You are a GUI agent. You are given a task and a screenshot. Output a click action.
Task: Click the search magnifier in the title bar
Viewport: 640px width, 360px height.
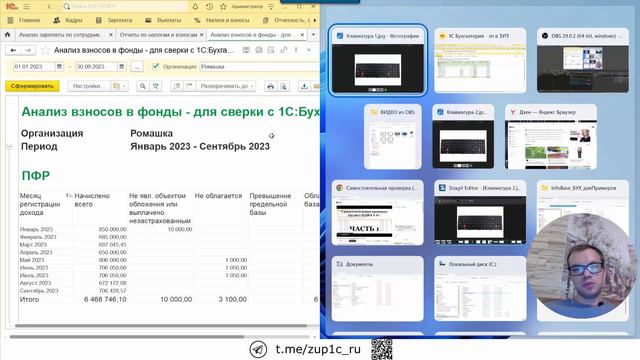(67, 7)
